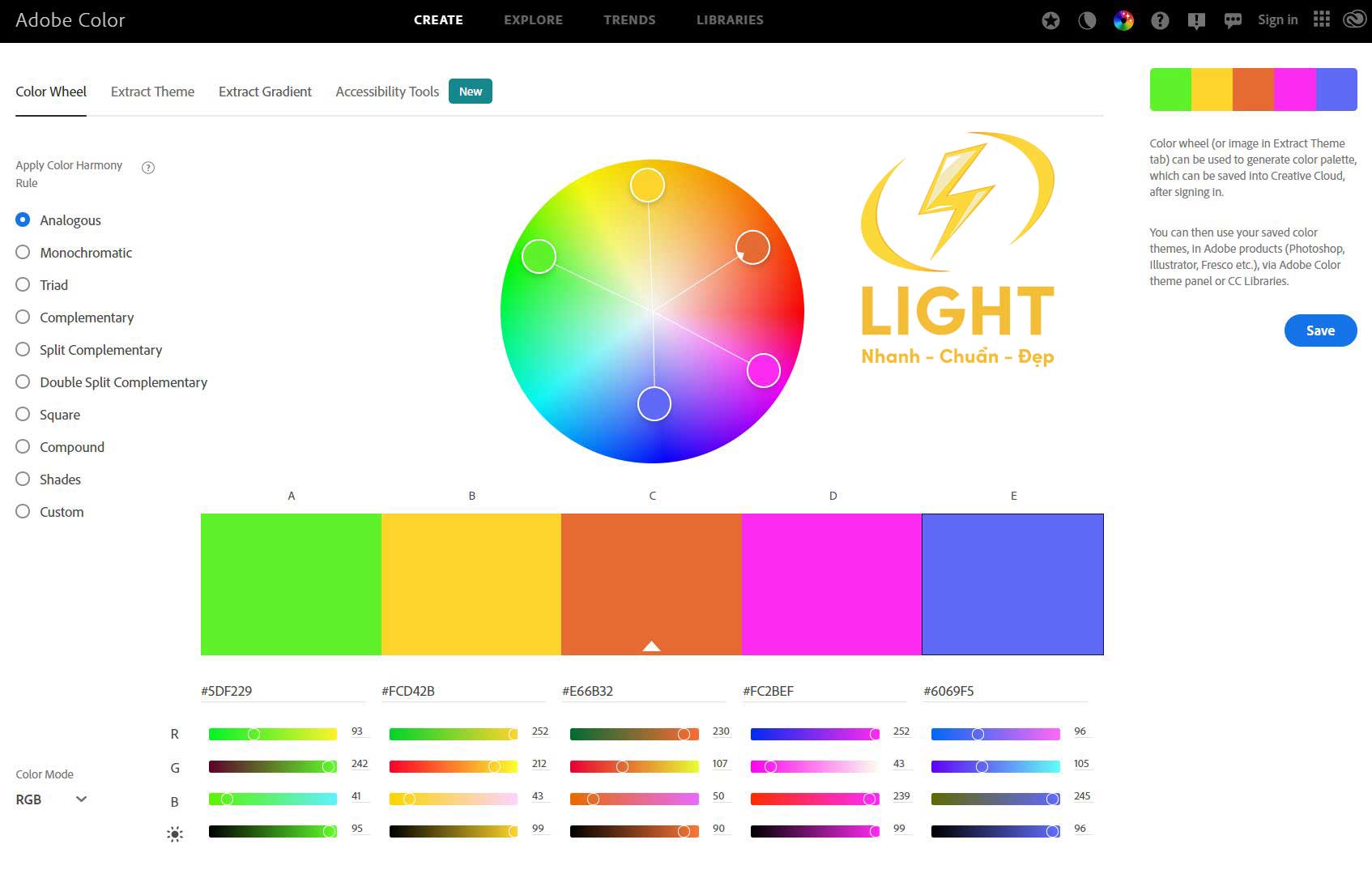The height and width of the screenshot is (874, 1372).
Task: Click the harmony rule help icon
Action: (x=148, y=168)
